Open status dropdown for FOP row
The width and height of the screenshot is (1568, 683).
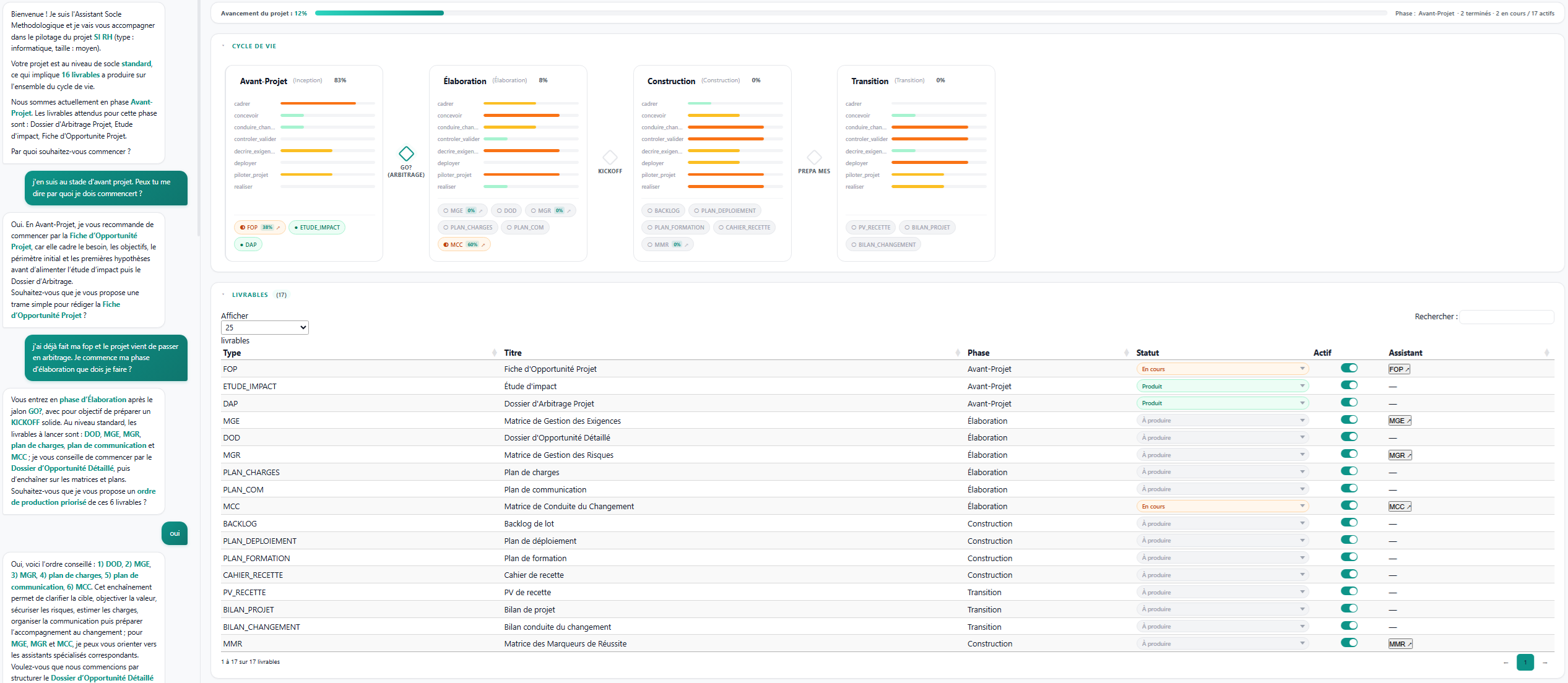[x=1222, y=369]
